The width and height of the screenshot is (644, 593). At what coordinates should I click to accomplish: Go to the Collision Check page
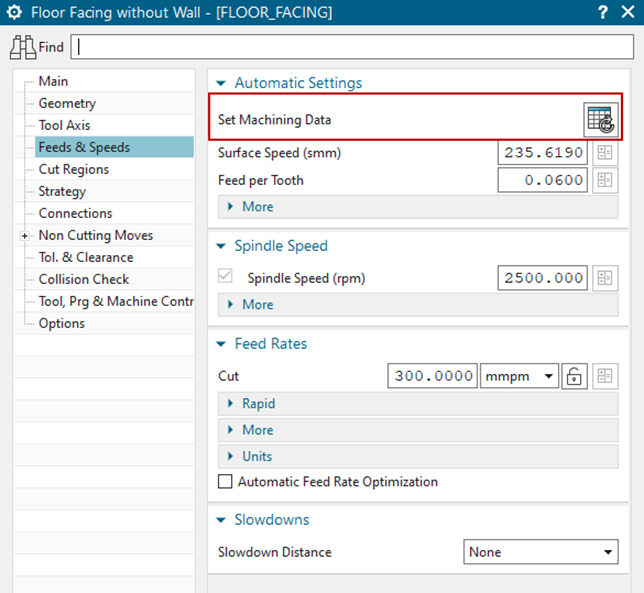84,280
